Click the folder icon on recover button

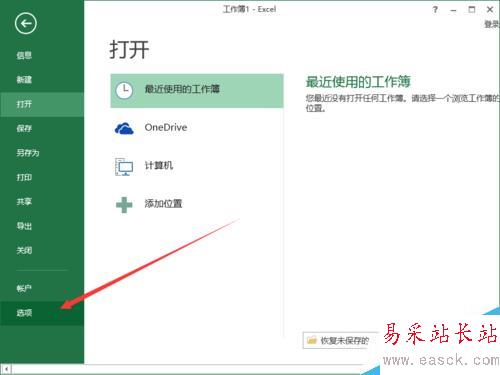[312, 340]
